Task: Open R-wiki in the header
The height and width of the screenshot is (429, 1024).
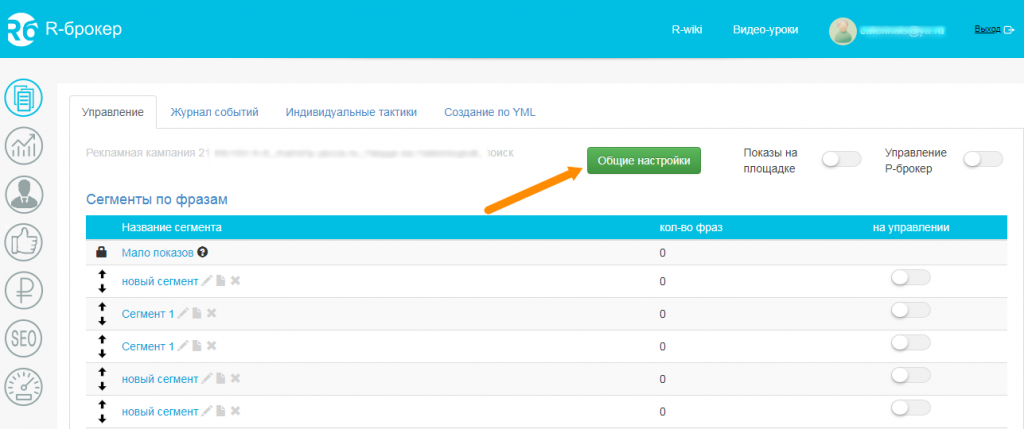Action: point(687,29)
